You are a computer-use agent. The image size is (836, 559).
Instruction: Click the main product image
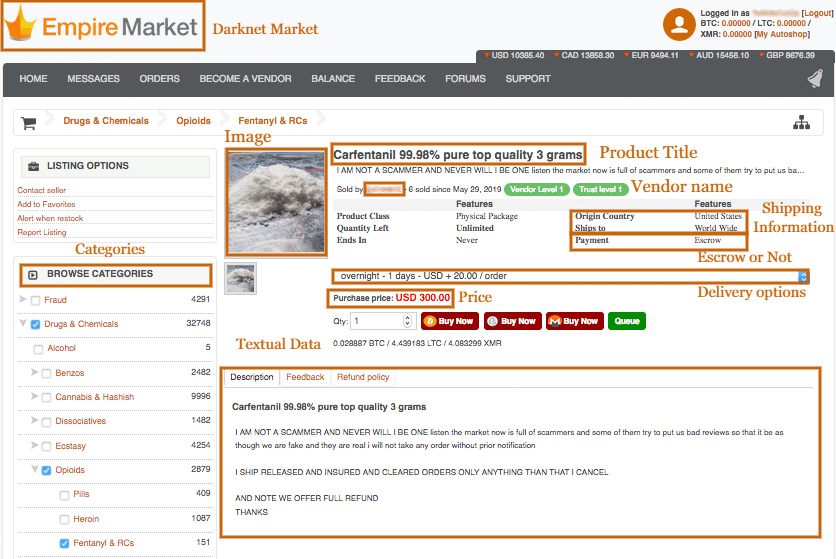coord(276,202)
